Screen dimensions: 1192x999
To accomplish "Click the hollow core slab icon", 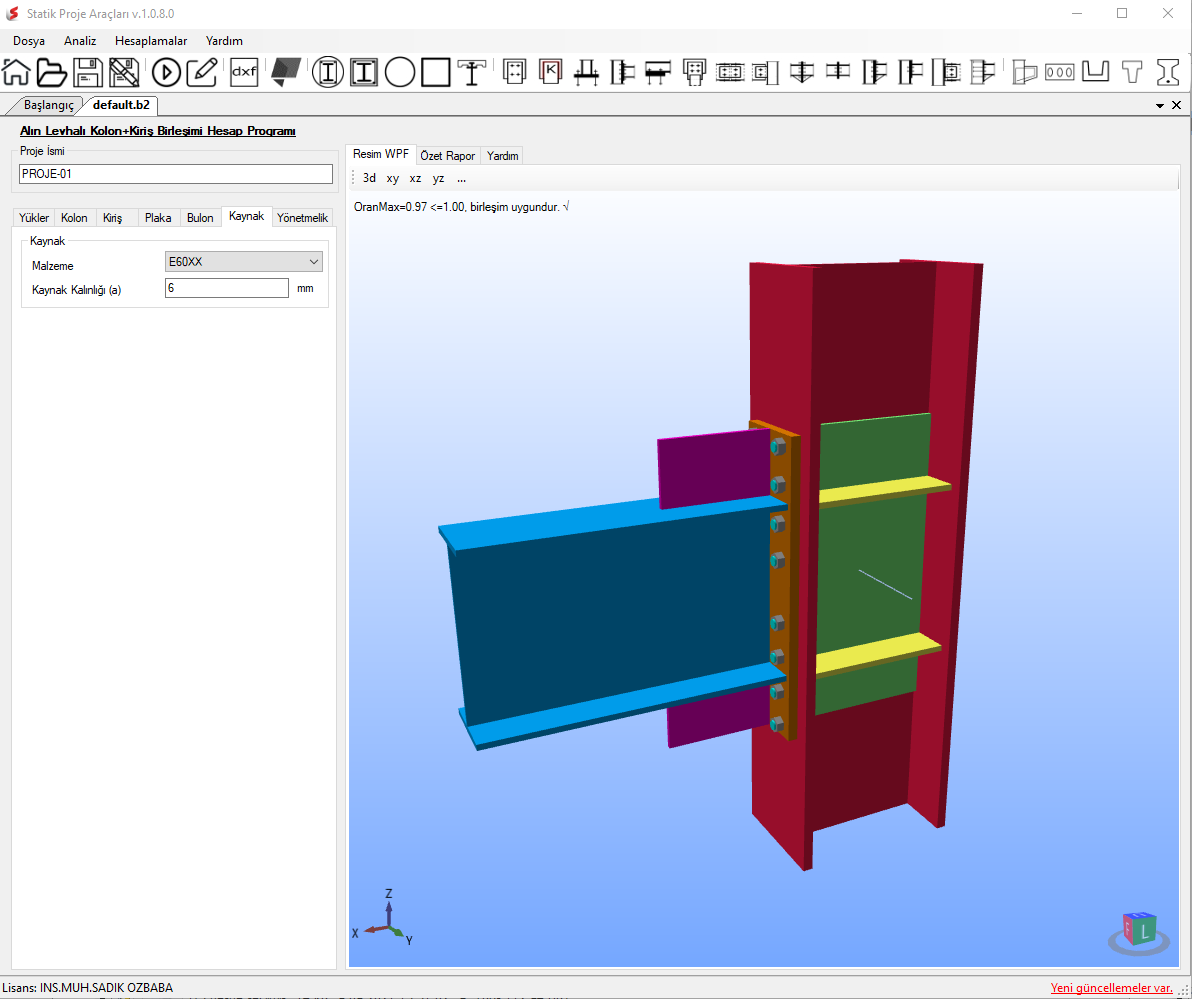I will pos(1060,71).
